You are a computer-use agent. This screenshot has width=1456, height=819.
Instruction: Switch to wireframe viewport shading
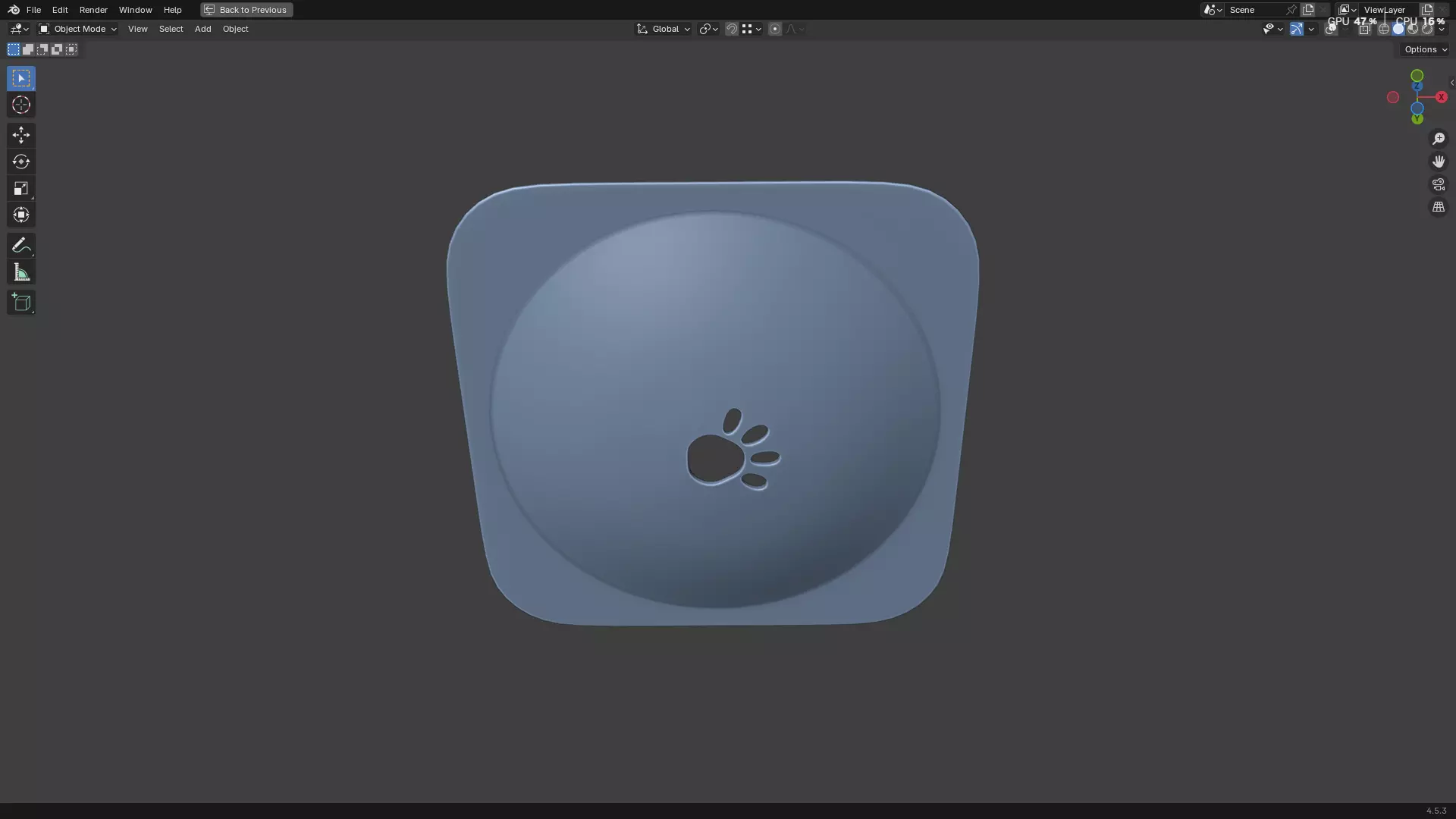(1384, 29)
